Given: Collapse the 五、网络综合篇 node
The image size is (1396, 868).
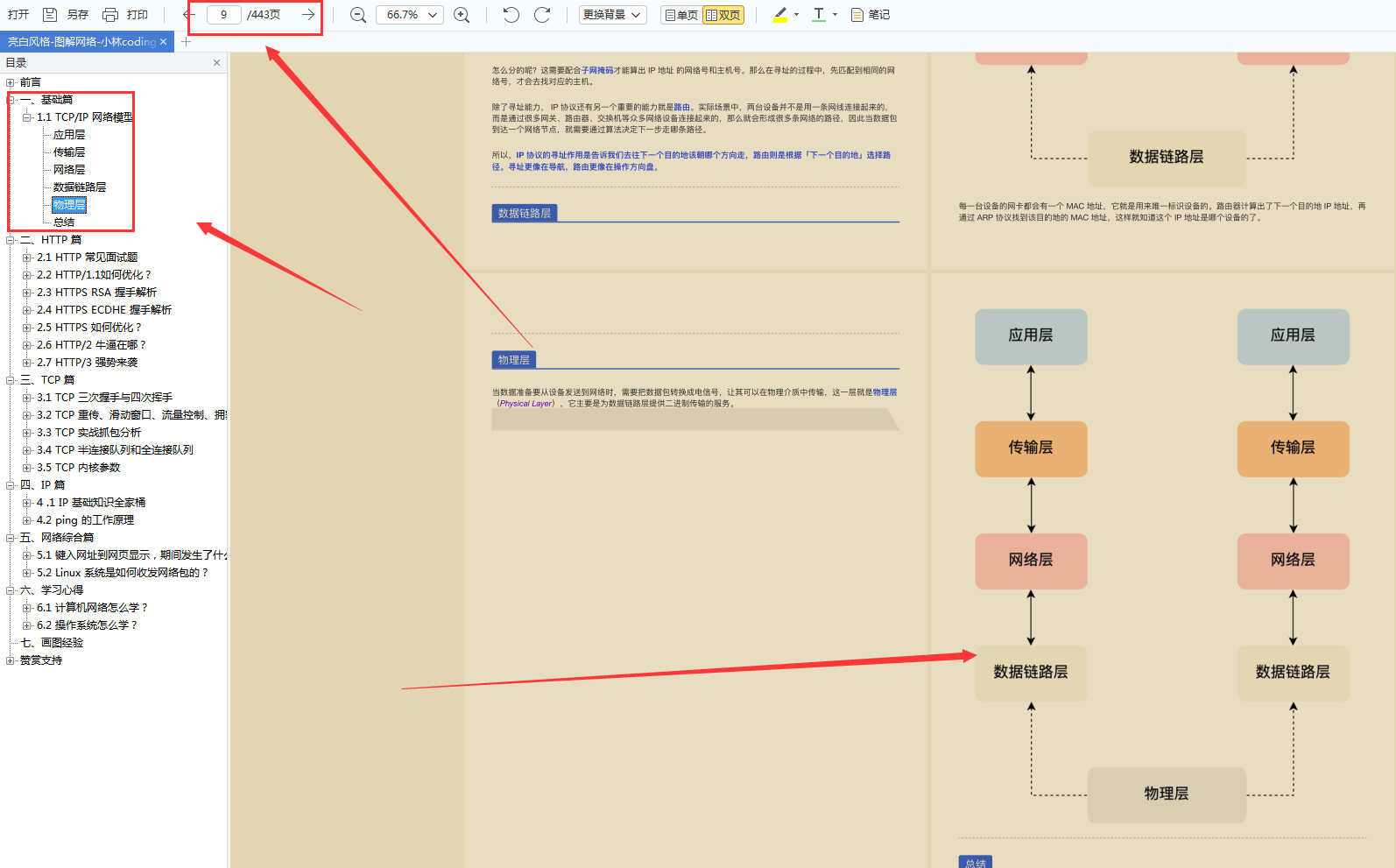Looking at the screenshot, I should click(x=11, y=538).
